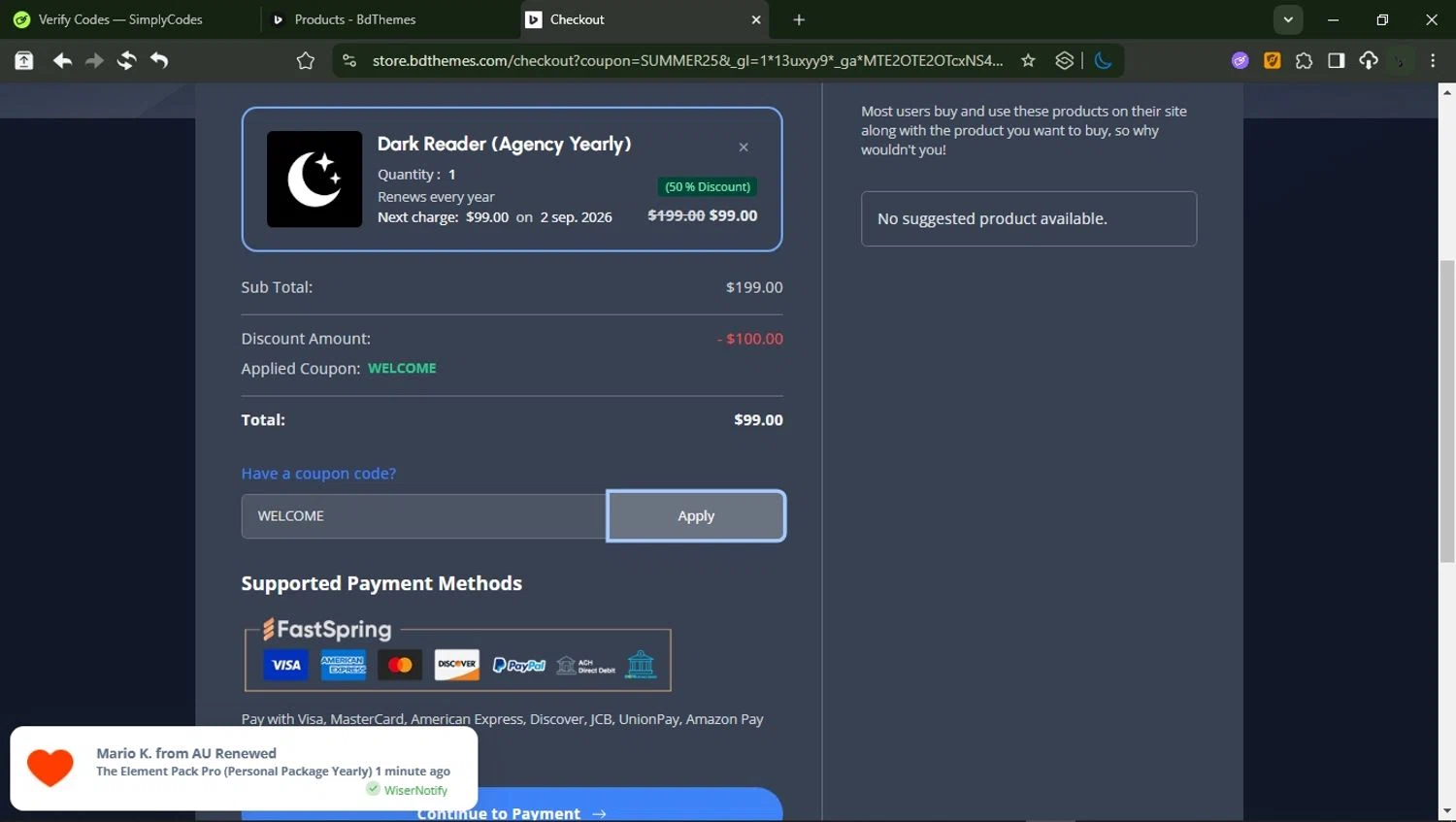1456x822 pixels.
Task: Click the bank transfer building icon
Action: [641, 665]
